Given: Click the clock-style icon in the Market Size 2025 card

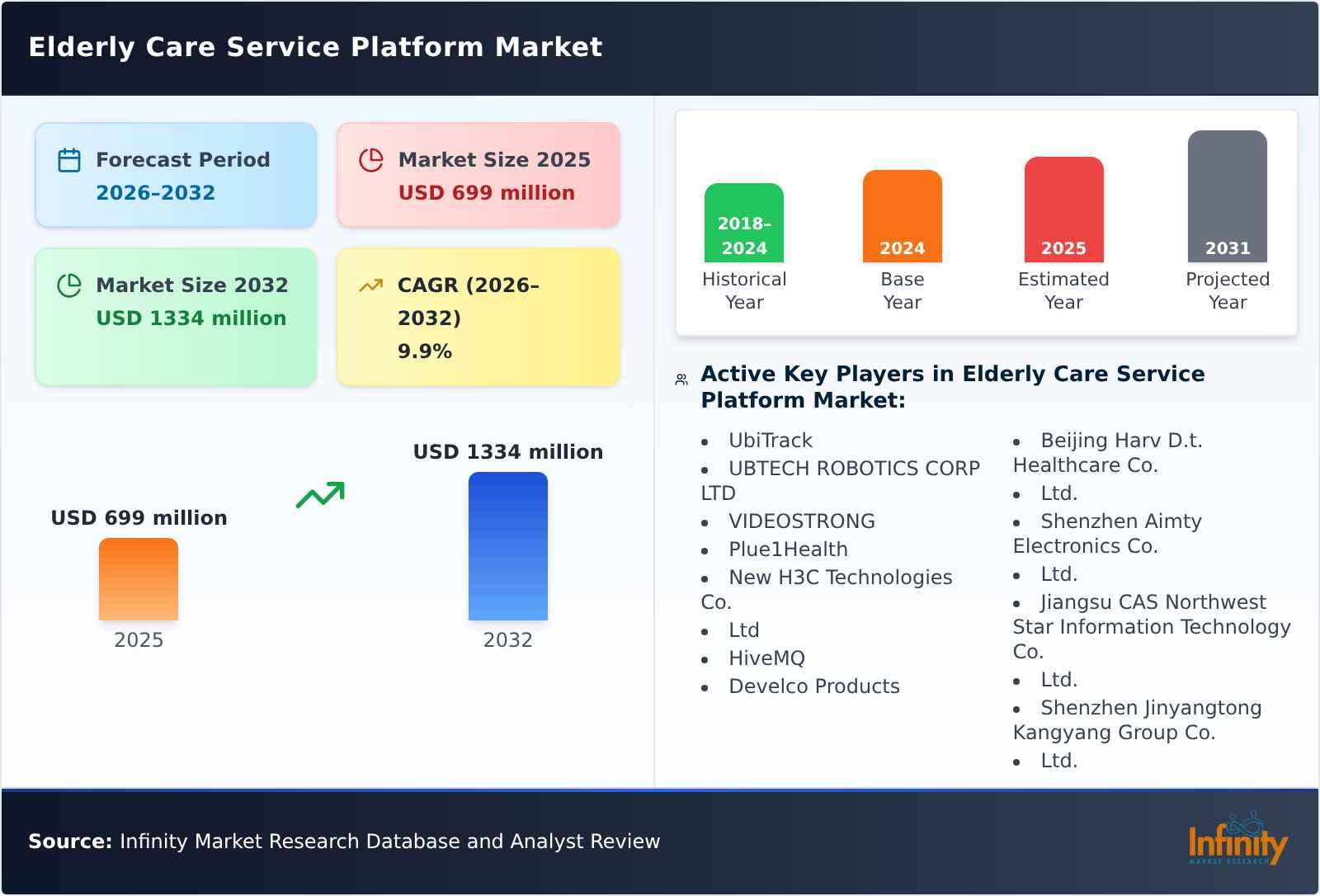Looking at the screenshot, I should pyautogui.click(x=371, y=159).
